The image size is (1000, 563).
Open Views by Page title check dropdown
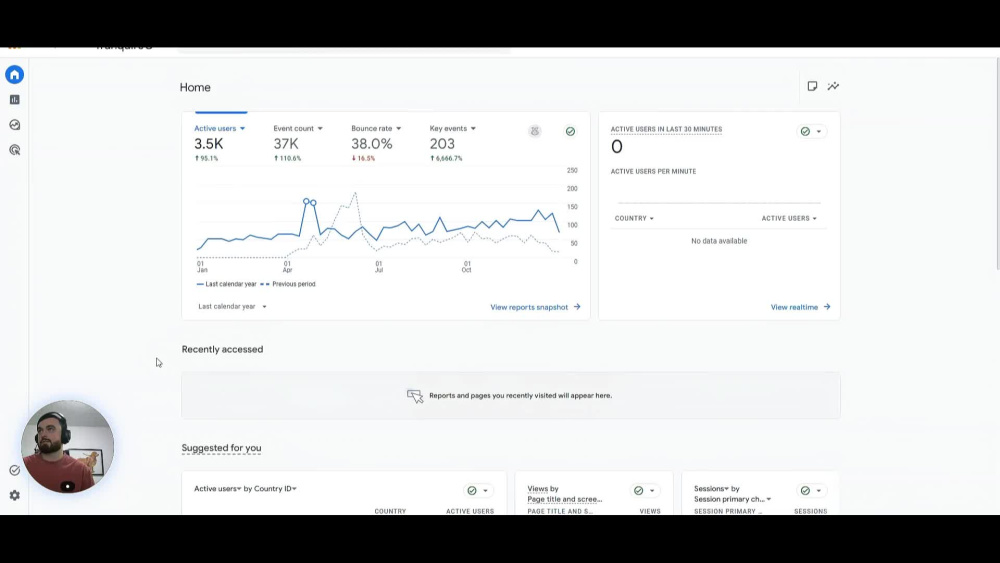644,490
